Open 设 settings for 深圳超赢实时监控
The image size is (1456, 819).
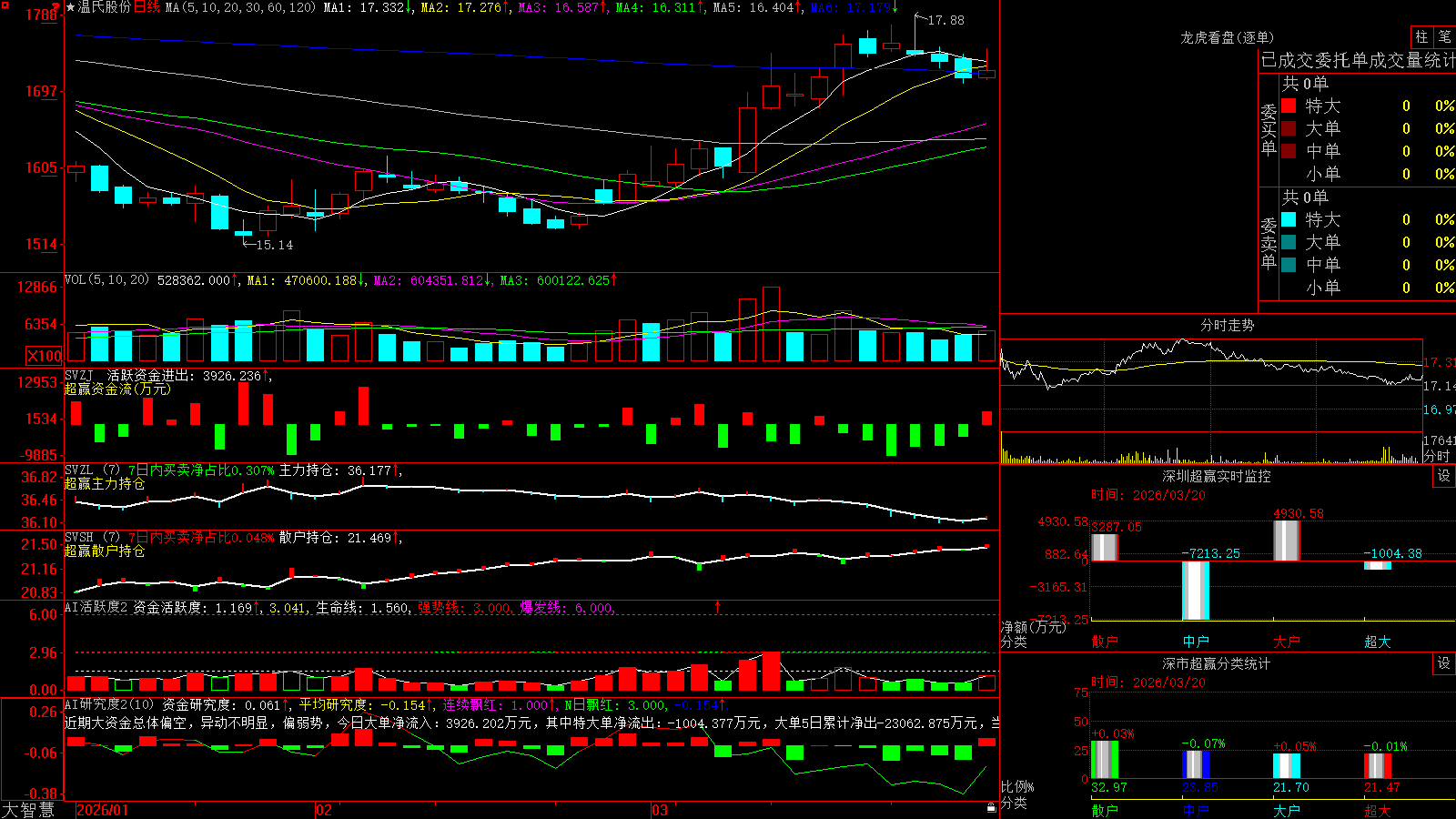click(1443, 476)
